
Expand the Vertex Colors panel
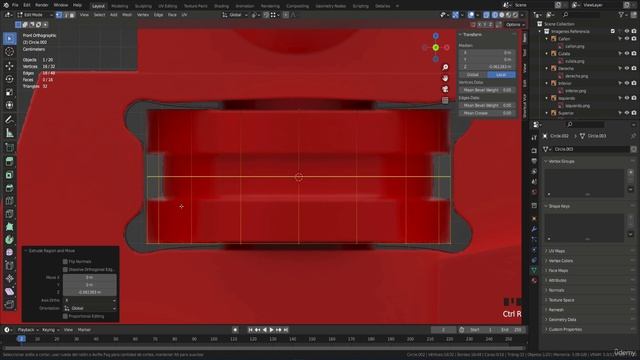[560, 261]
